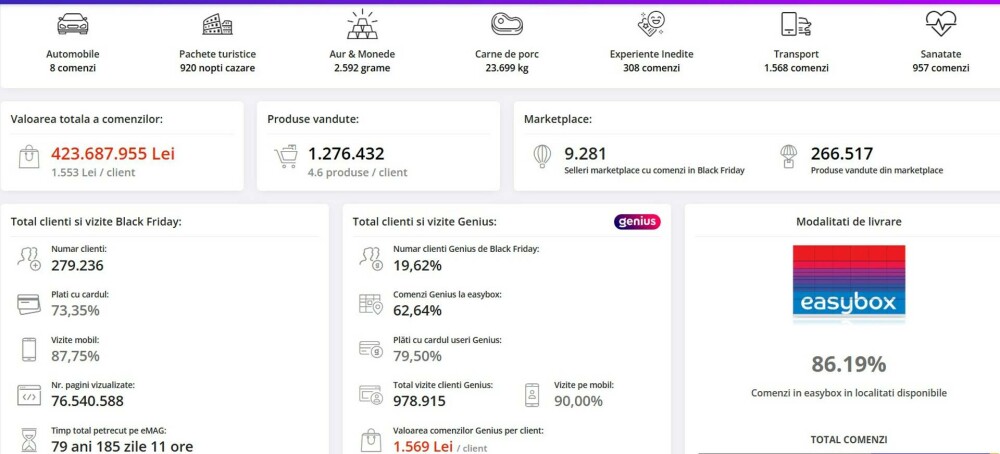Image resolution: width=1000 pixels, height=454 pixels.
Task: Open the Carne de porc meat icon
Action: 507,24
